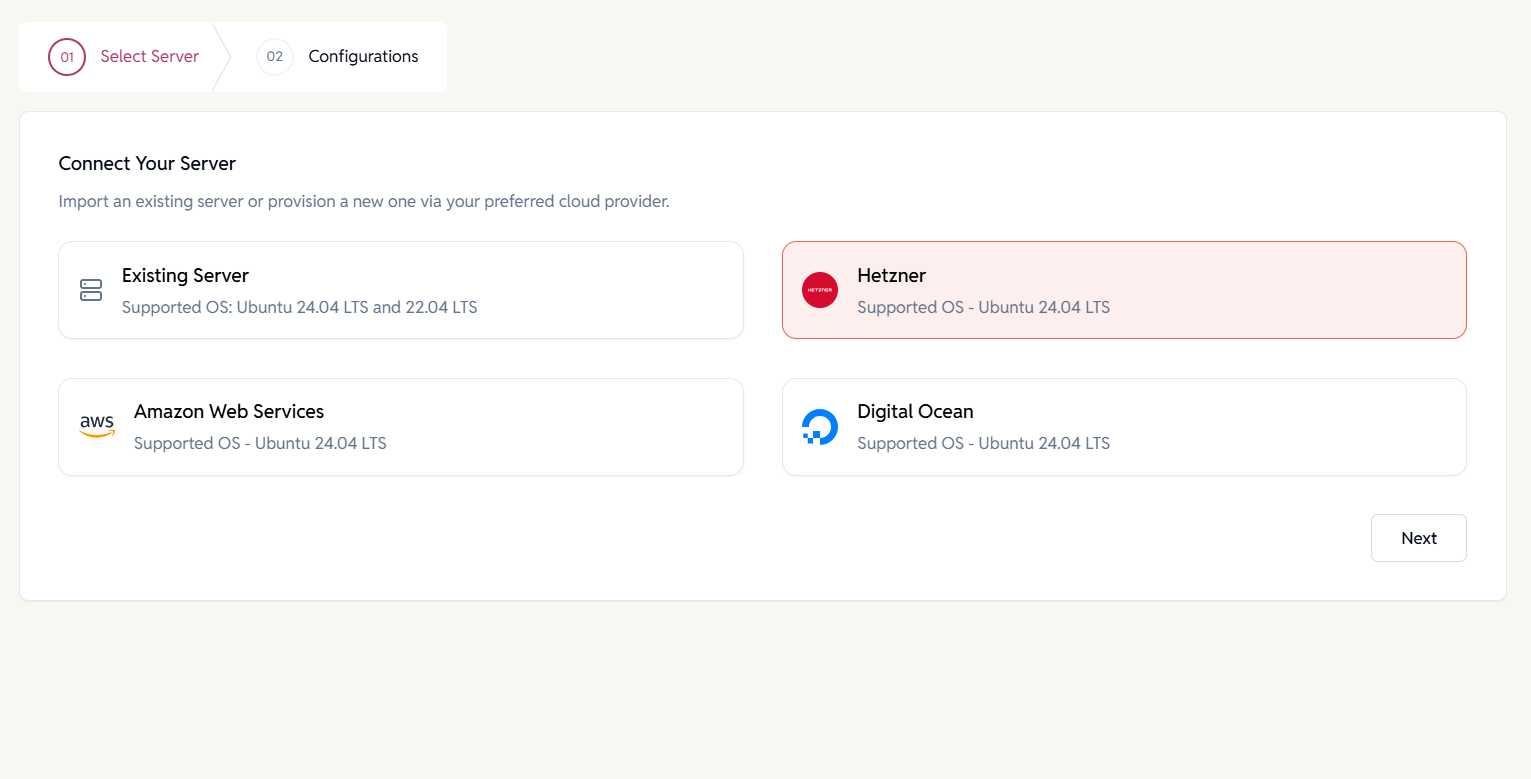Image resolution: width=1531 pixels, height=779 pixels.
Task: Click the step 02 circle indicator
Action: click(x=275, y=57)
